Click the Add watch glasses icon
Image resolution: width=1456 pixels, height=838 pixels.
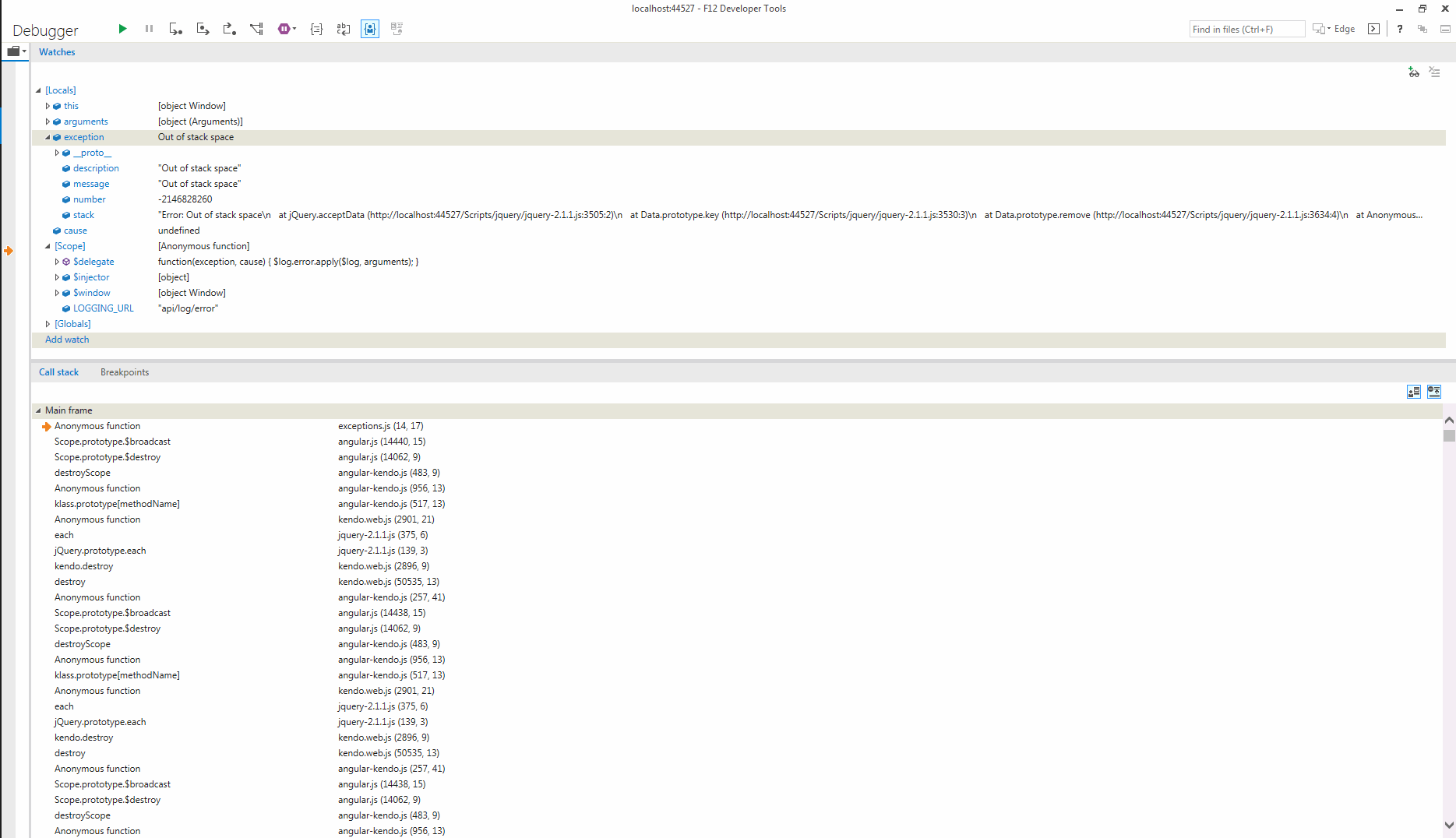(1414, 72)
